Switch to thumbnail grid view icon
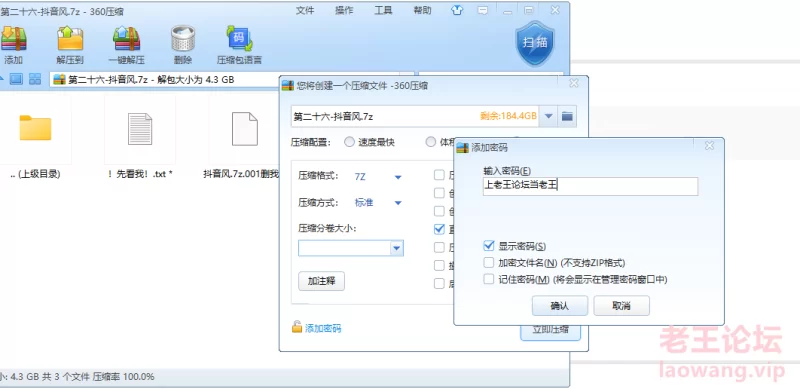Screen dimensions: 800x389 click(x=35, y=79)
